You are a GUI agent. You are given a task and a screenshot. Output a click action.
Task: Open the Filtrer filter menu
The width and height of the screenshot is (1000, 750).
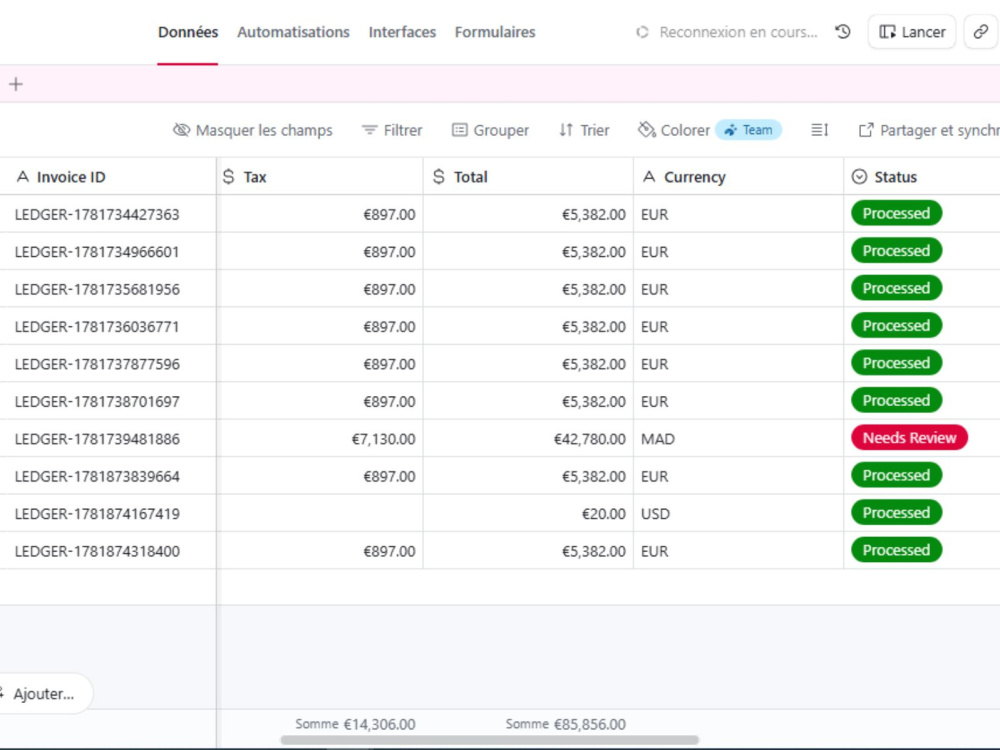click(x=392, y=130)
